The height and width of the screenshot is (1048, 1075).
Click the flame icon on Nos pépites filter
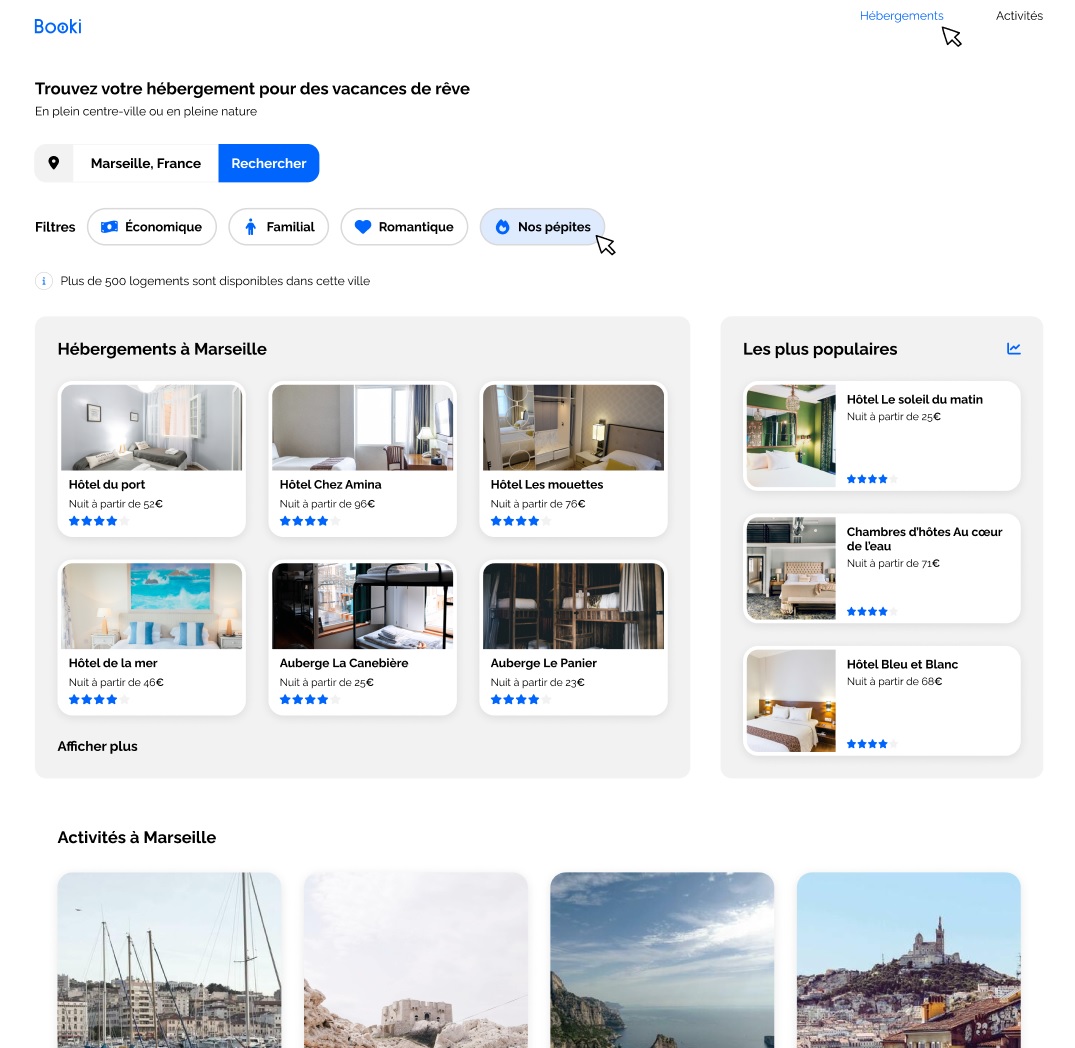502,227
